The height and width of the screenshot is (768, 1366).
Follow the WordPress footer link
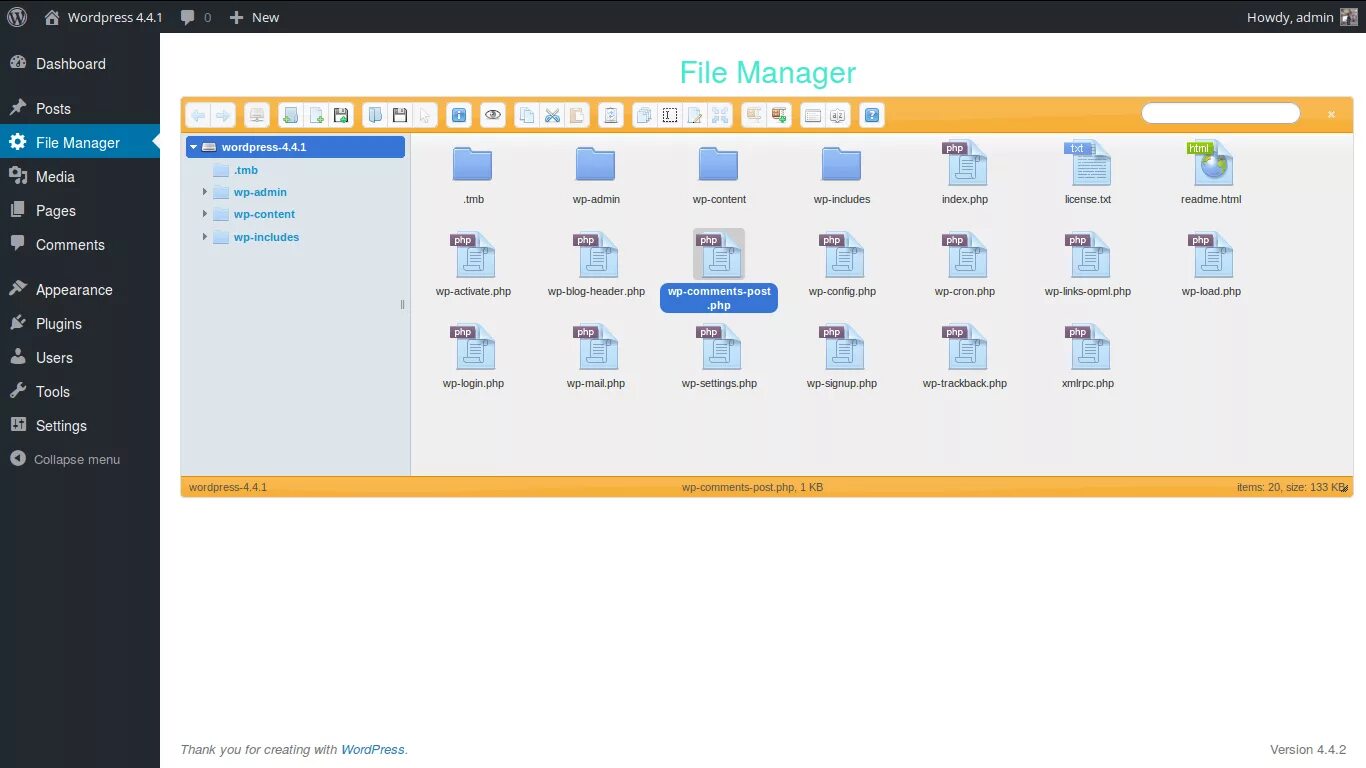tap(373, 749)
